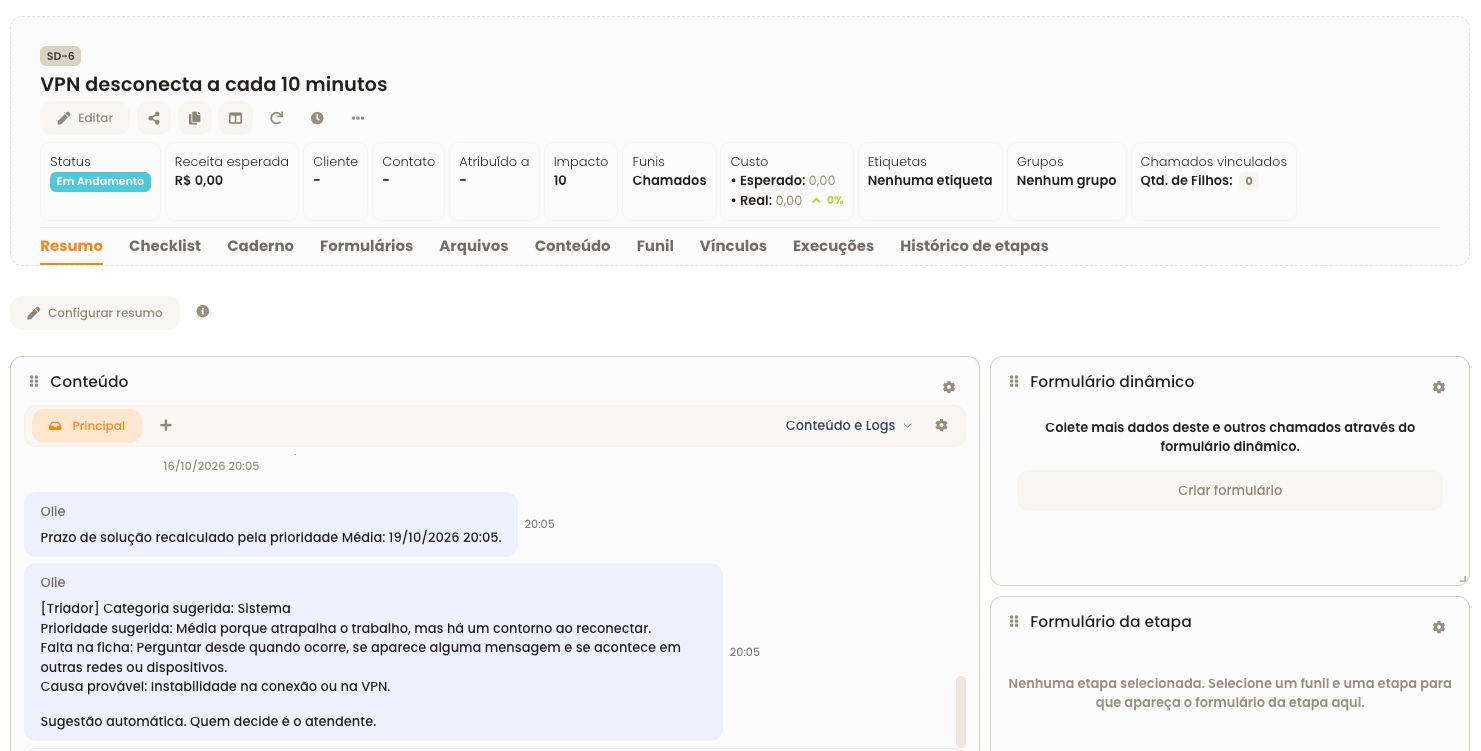Viewport: 1481px width, 751px height.
Task: Click drag handle of Formulário da etapa
Action: (1014, 621)
